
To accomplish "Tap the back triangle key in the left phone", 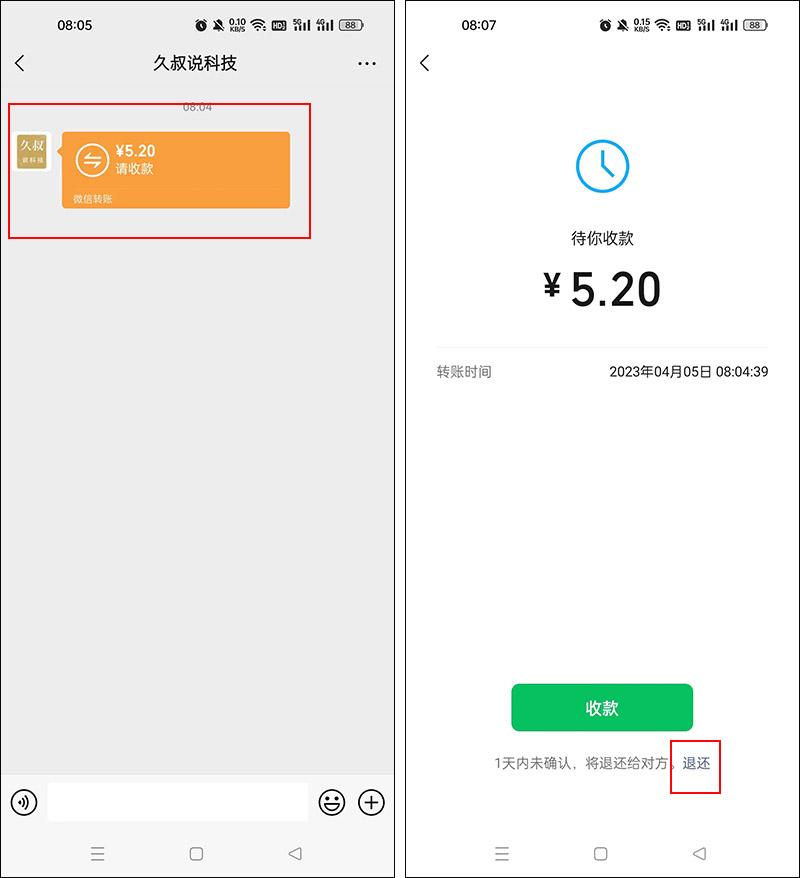I will click(295, 854).
